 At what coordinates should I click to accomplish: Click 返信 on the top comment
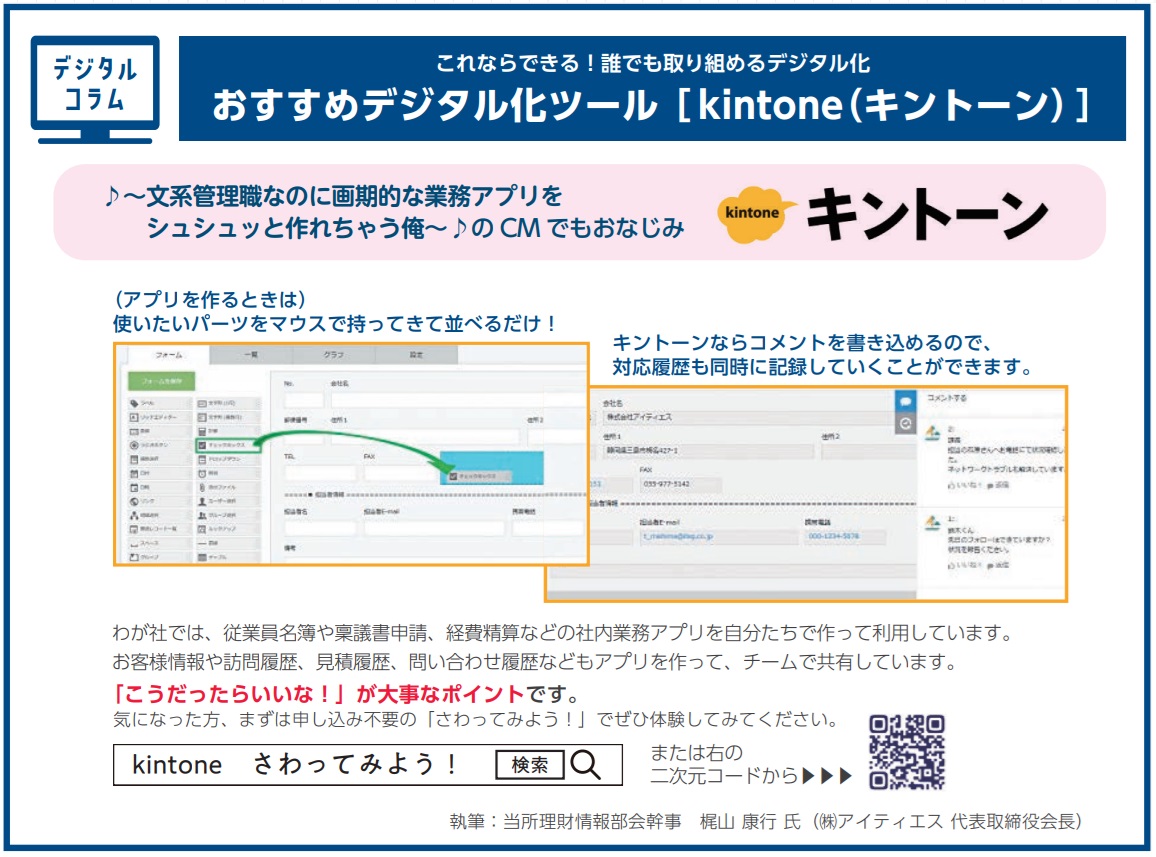[x=997, y=485]
